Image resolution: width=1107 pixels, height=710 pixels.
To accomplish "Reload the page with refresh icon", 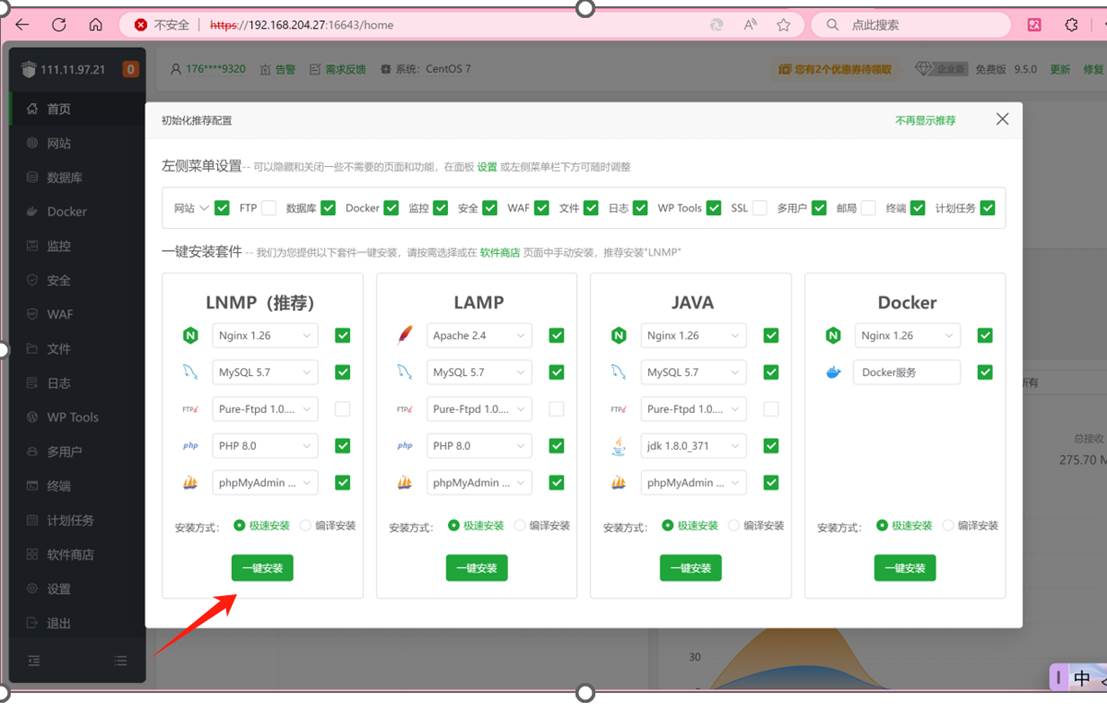I will click(x=59, y=25).
